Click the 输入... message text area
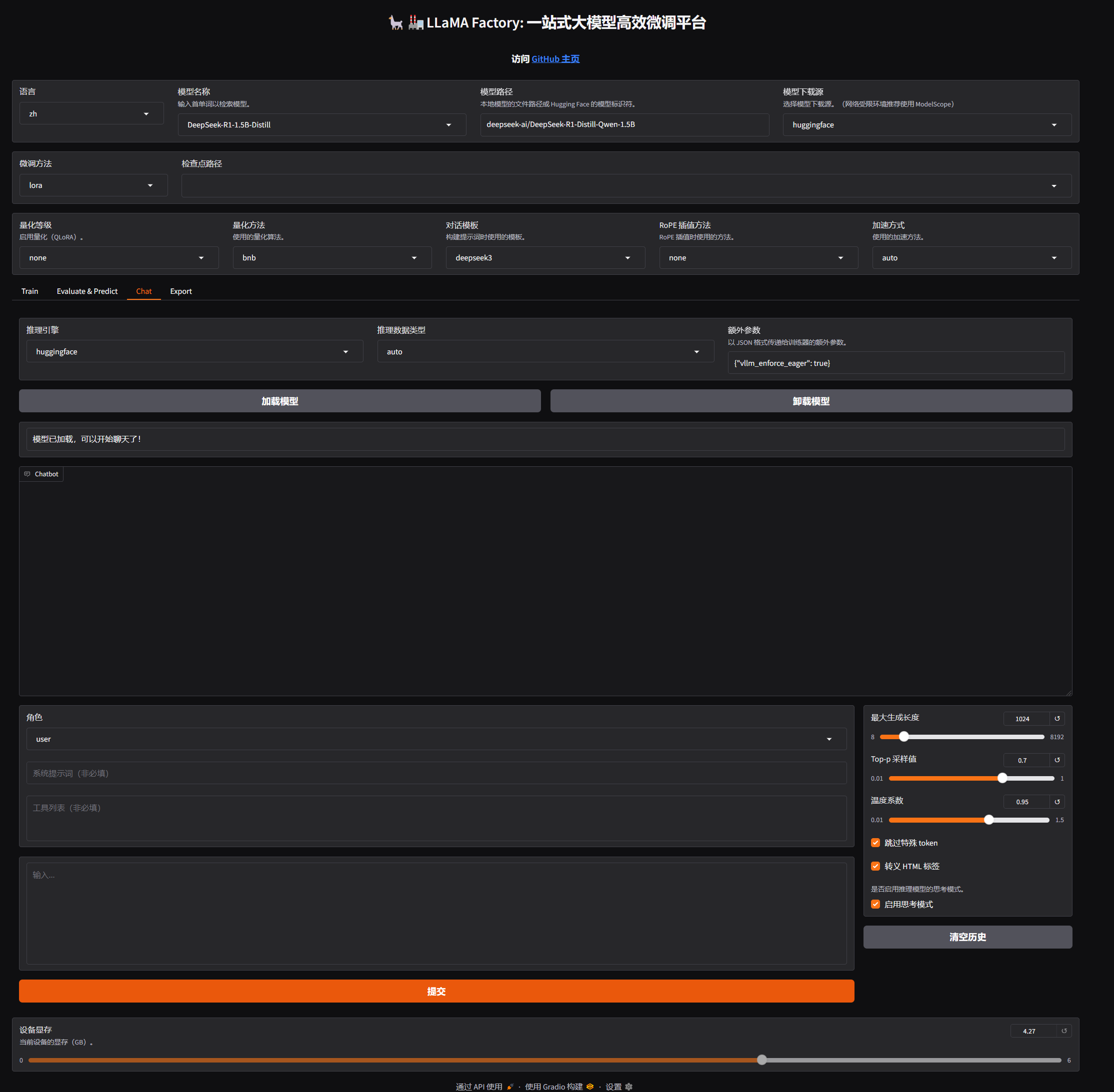This screenshot has width=1114, height=1092. click(436, 914)
